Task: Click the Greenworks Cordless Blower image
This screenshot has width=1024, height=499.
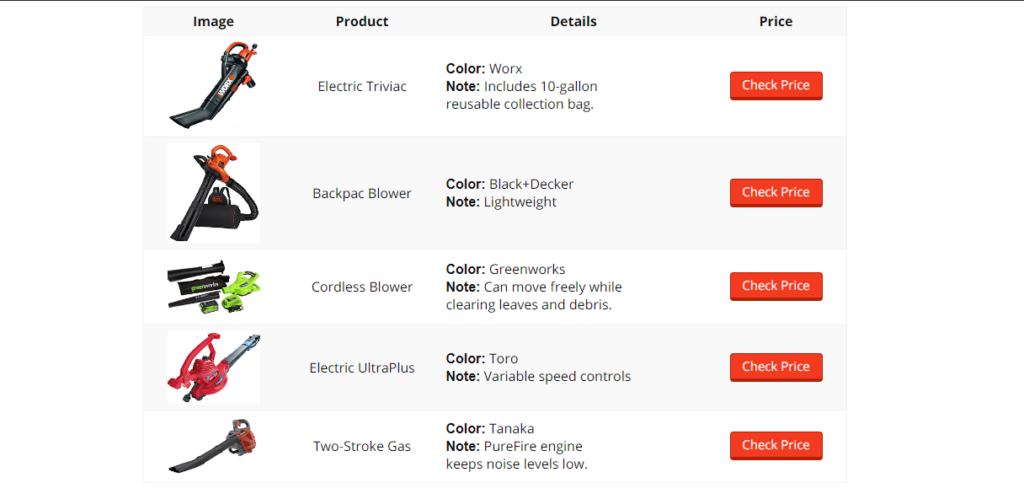Action: click(x=213, y=287)
